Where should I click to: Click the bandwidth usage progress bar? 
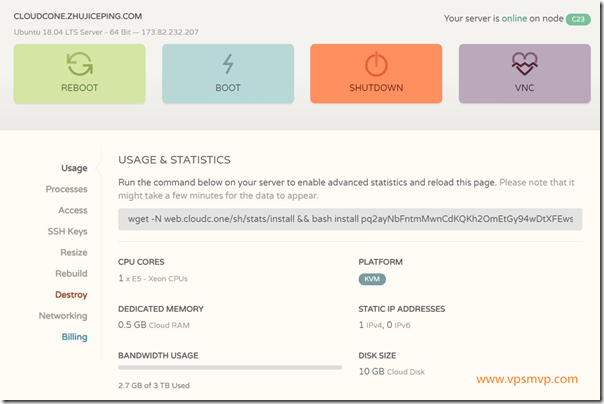pyautogui.click(x=230, y=368)
